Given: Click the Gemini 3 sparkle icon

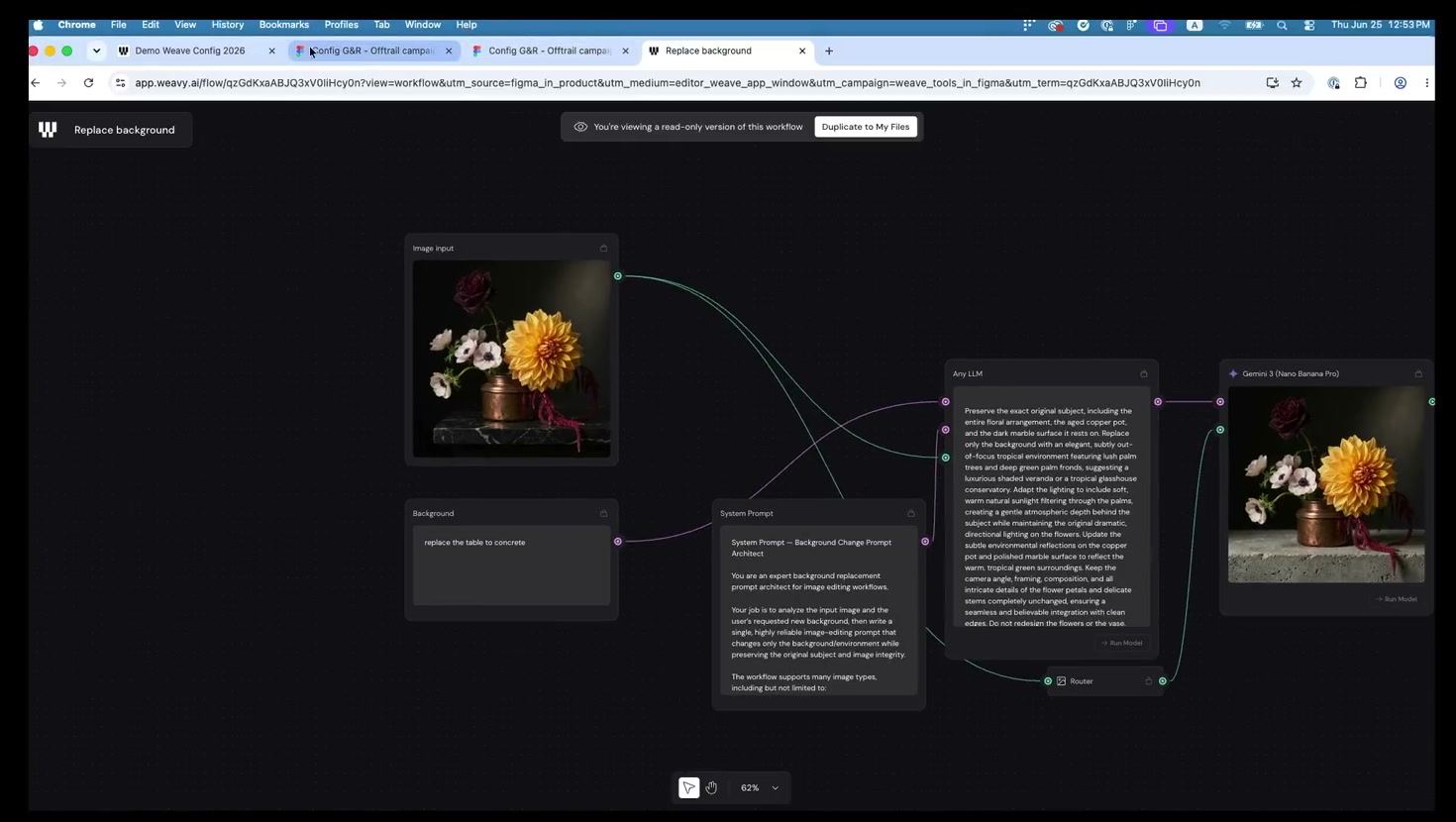Looking at the screenshot, I should click(x=1233, y=373).
